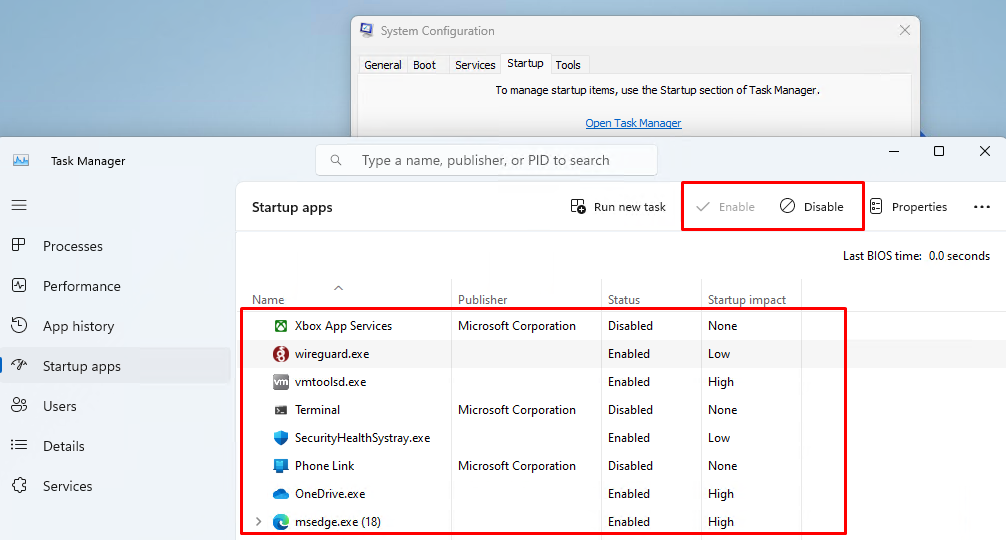
Task: Close the System Configuration window
Action: click(905, 30)
